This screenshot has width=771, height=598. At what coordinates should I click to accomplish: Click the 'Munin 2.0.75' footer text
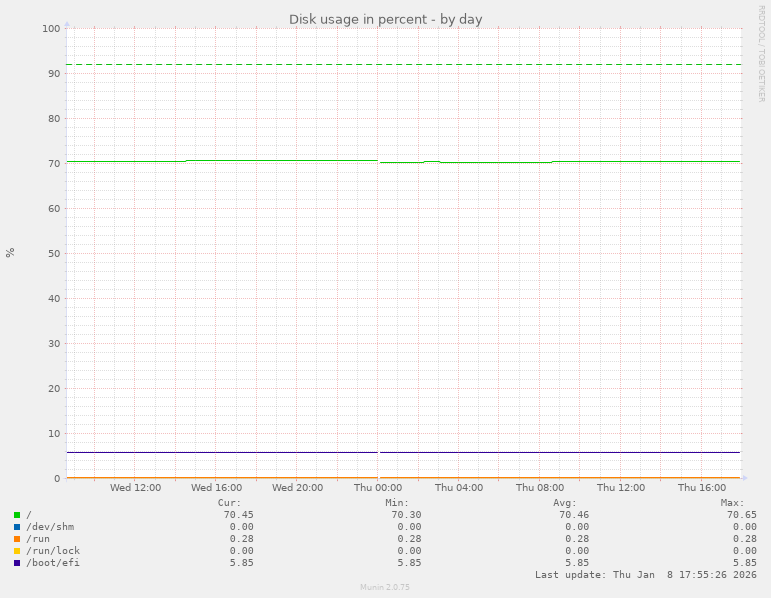click(x=385, y=587)
